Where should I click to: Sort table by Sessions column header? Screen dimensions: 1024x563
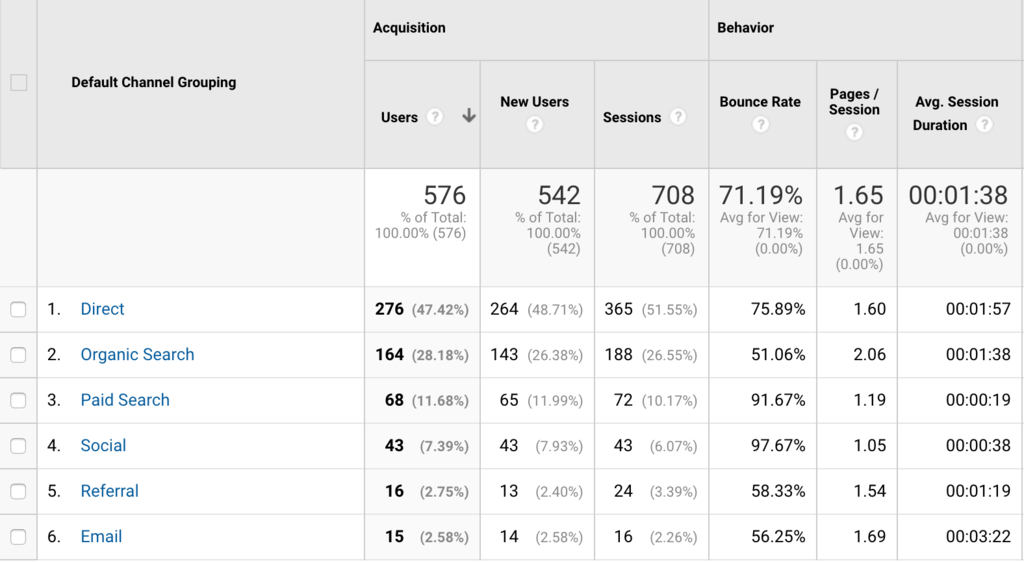(x=631, y=117)
